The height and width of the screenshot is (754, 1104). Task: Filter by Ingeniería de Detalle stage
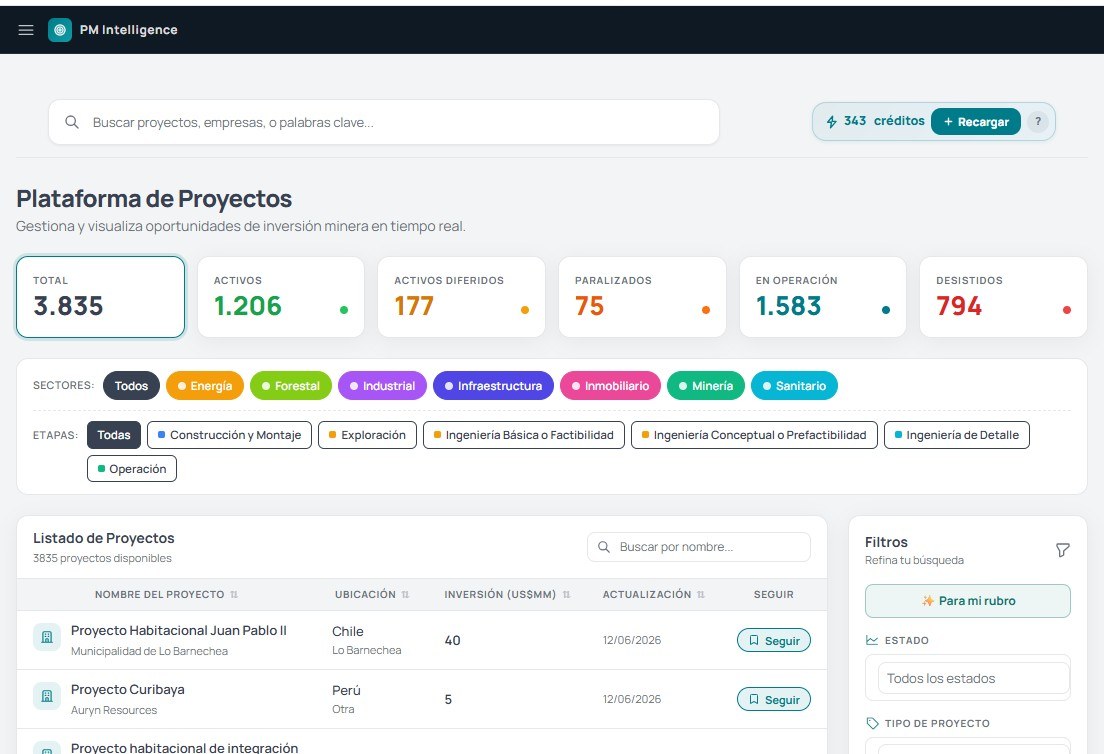pyautogui.click(x=957, y=435)
